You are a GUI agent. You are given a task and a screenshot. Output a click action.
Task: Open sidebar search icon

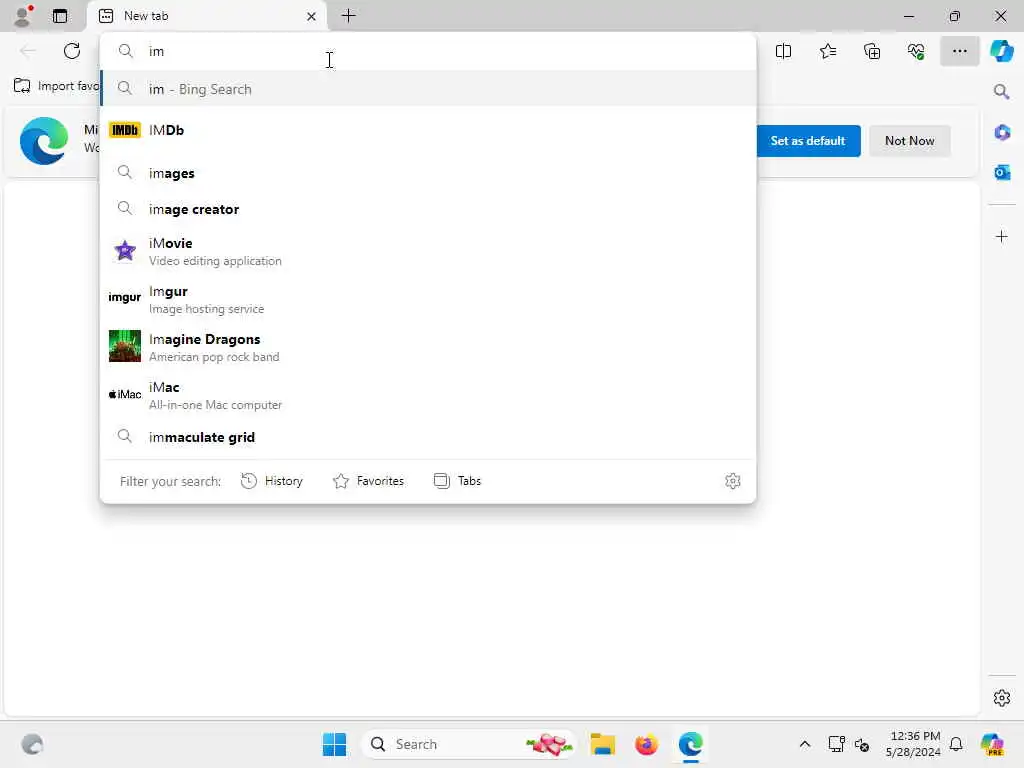coord(1002,91)
